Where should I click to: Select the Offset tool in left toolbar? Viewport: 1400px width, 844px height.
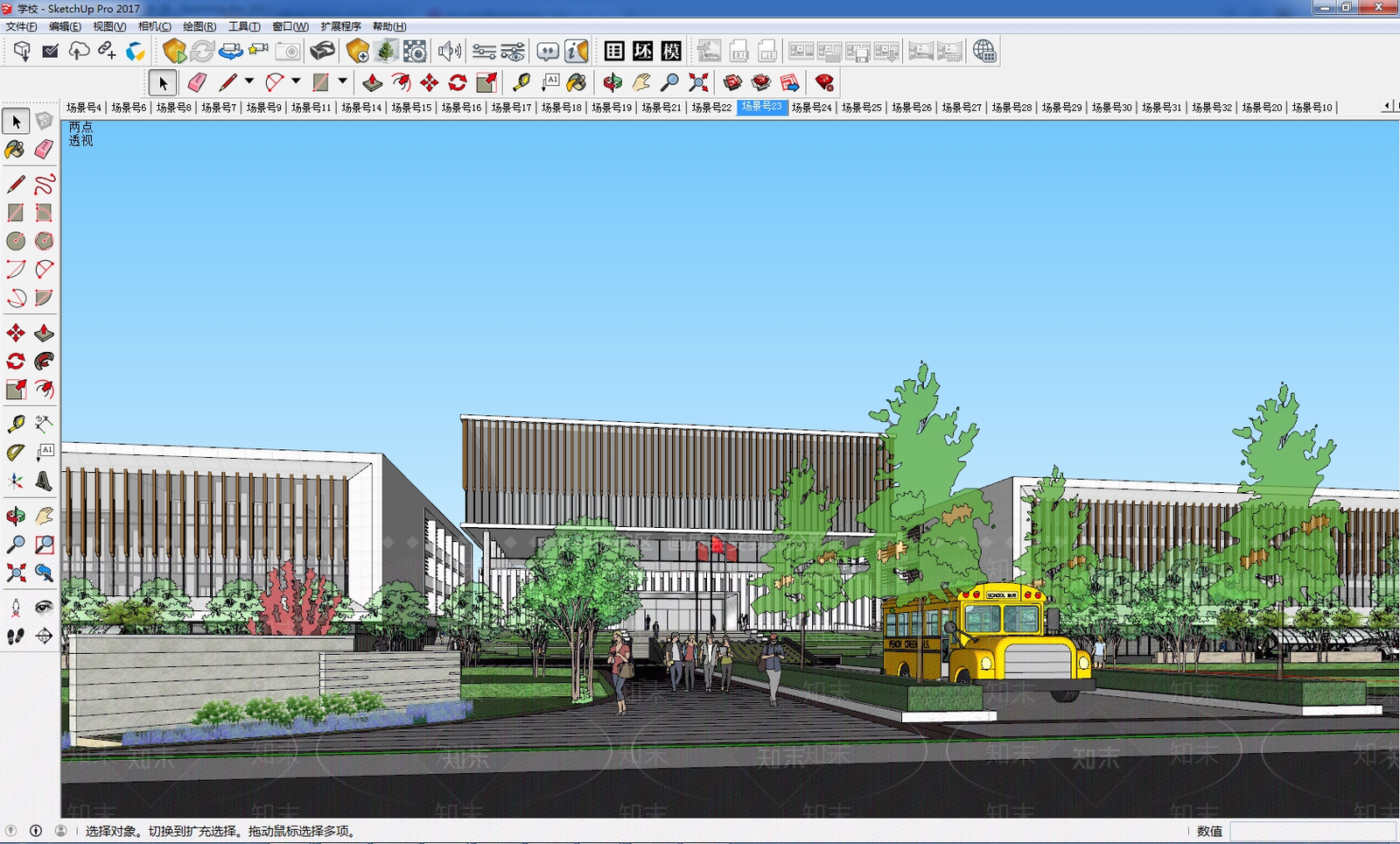pyautogui.click(x=44, y=389)
